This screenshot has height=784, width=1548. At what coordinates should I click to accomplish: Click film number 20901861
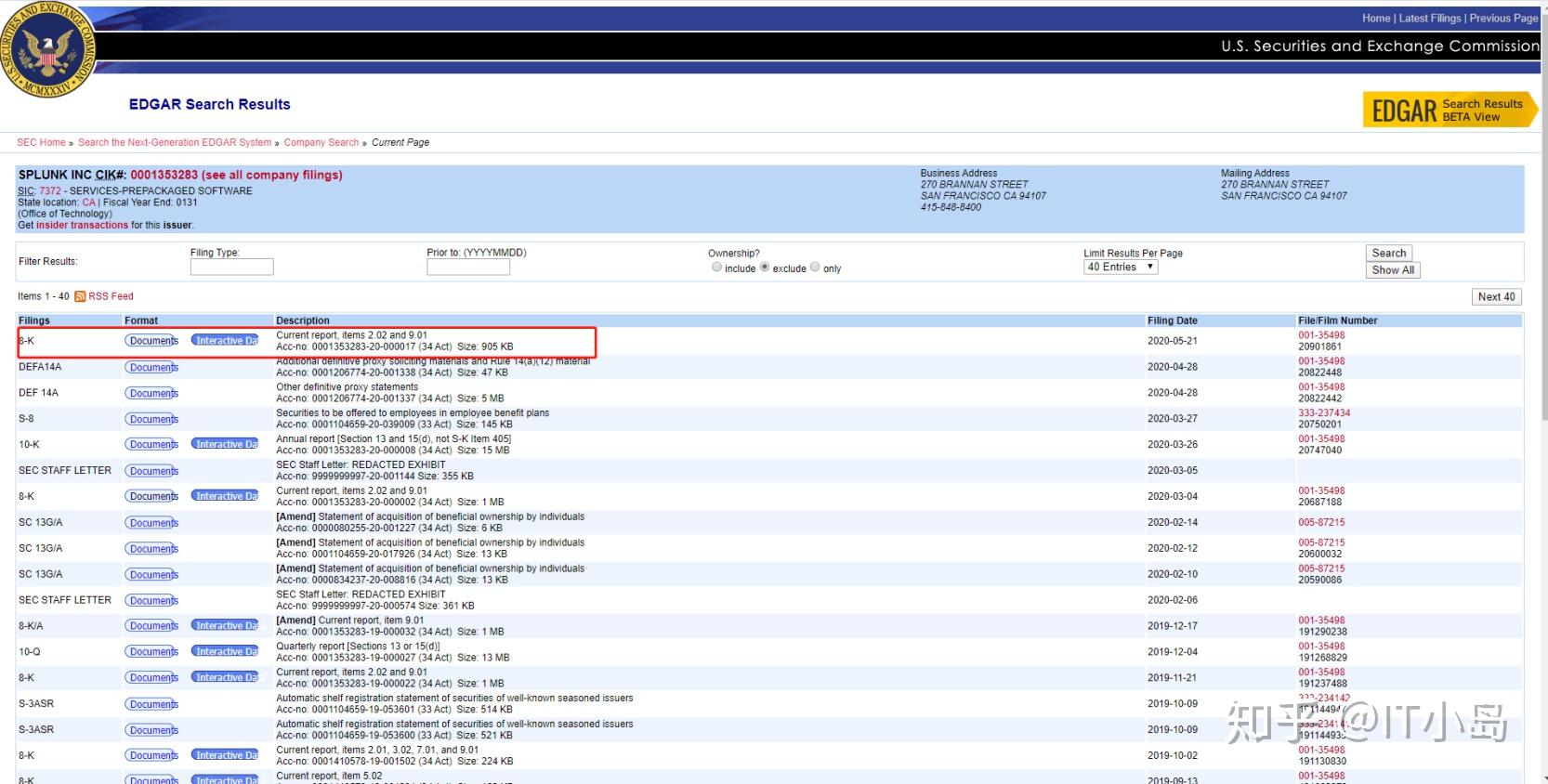1320,346
